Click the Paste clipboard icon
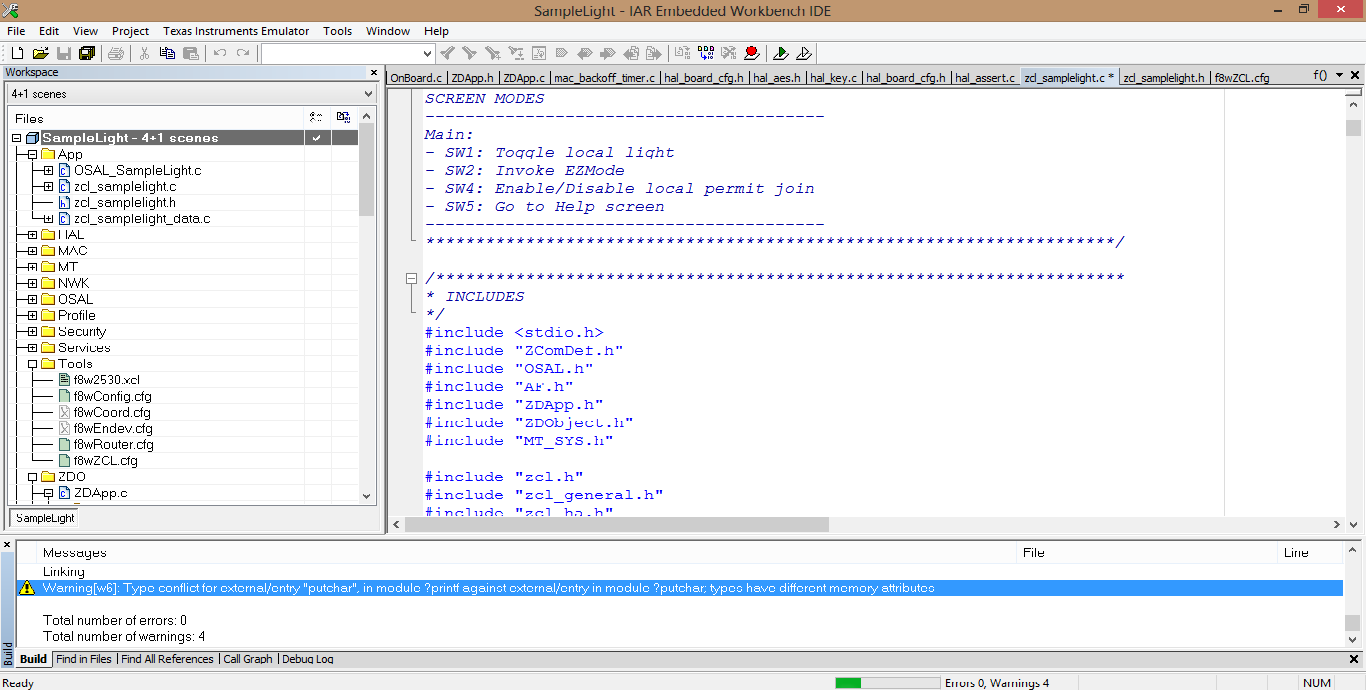 (190, 53)
